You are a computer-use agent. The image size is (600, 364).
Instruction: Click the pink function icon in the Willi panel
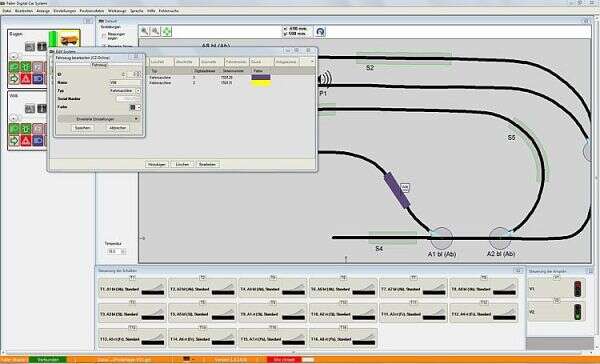[37, 129]
